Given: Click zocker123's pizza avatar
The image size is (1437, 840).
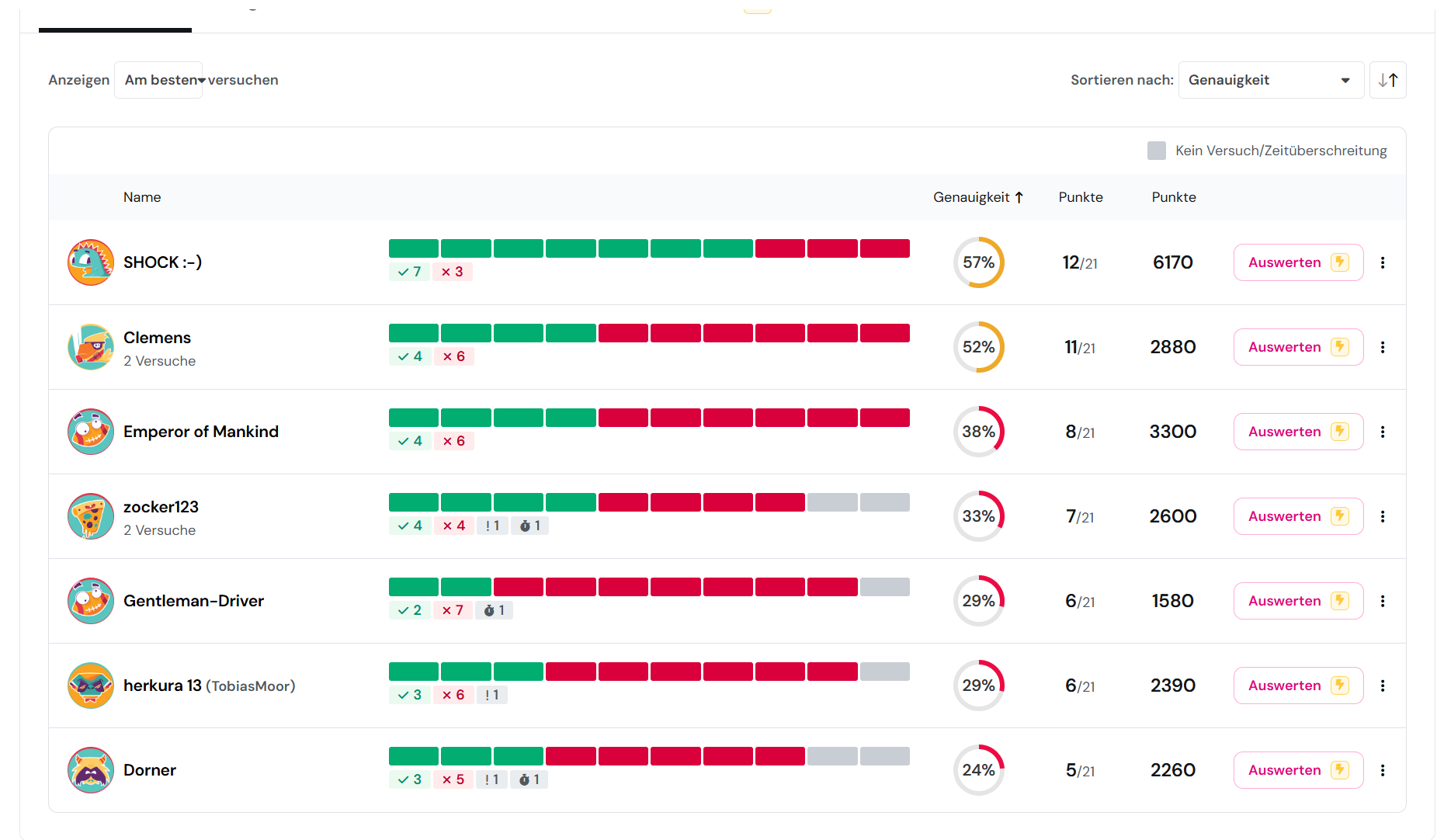Looking at the screenshot, I should (x=91, y=516).
